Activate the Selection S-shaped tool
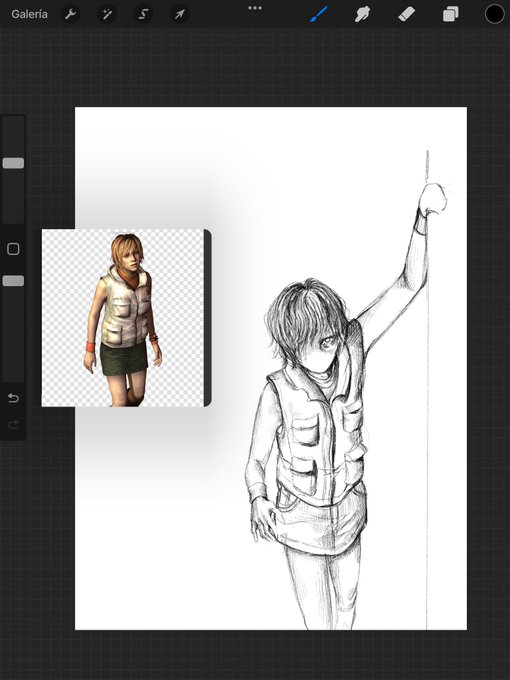 (x=143, y=15)
